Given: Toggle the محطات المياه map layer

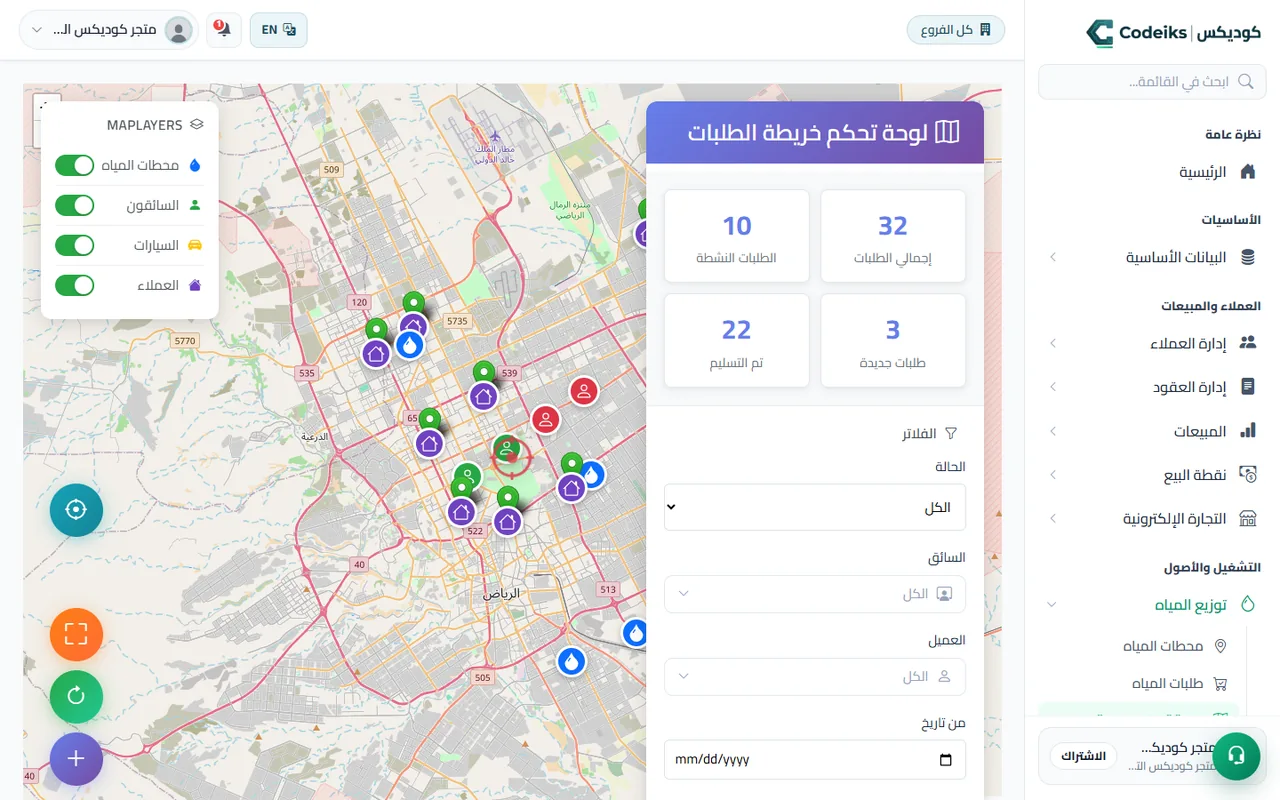Looking at the screenshot, I should click(x=74, y=165).
